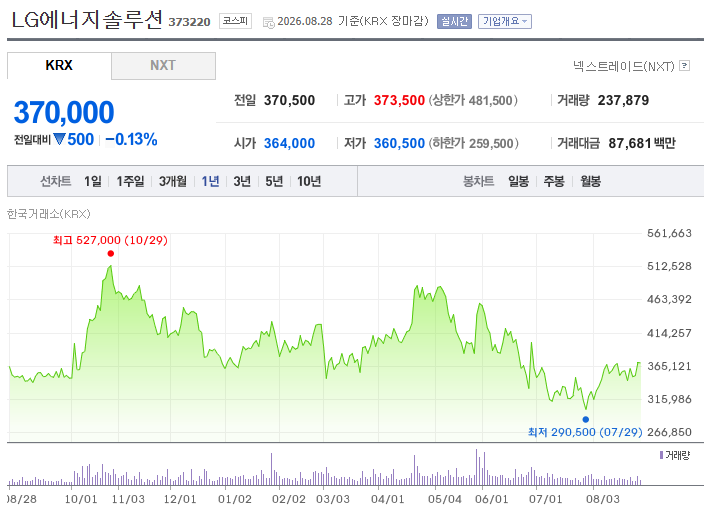
Task: Select the 1일 line chart period
Action: (92, 181)
